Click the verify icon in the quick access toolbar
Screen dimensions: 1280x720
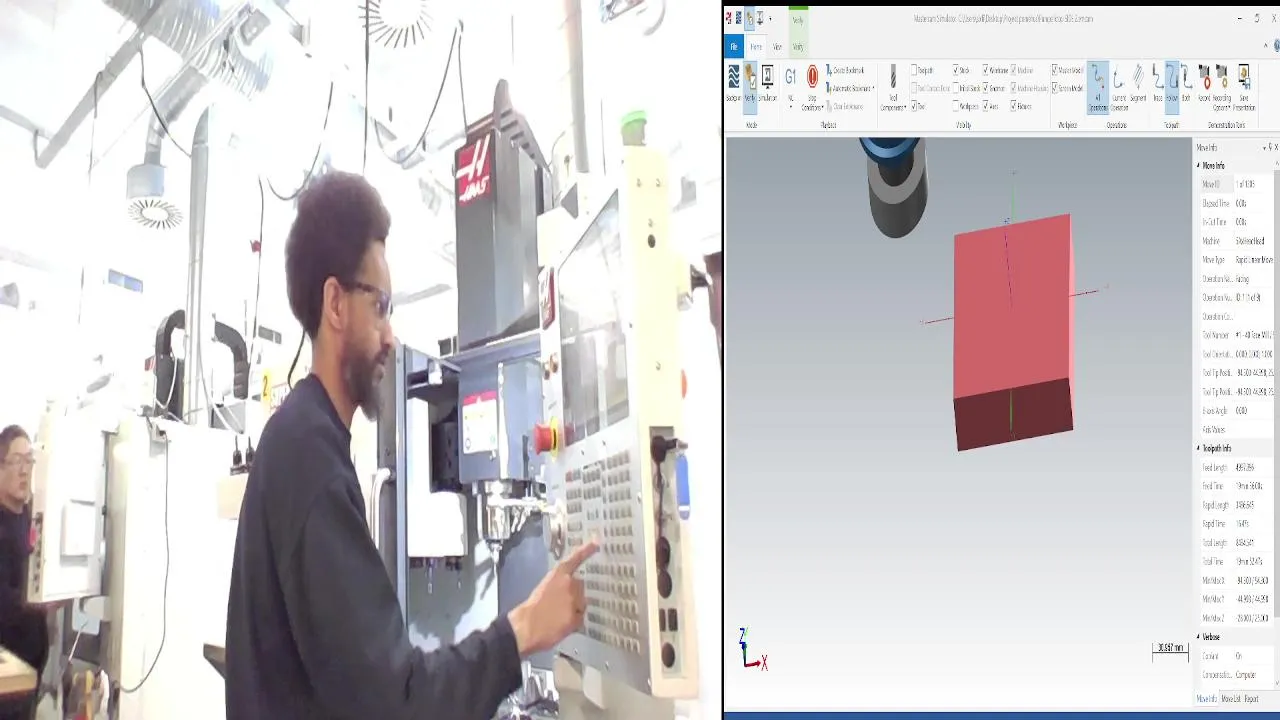pos(749,18)
